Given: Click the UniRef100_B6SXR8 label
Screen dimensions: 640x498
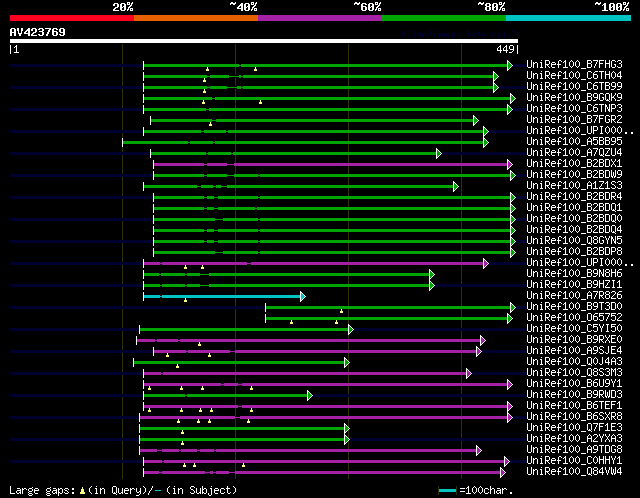Looking at the screenshot, I should coord(574,417).
